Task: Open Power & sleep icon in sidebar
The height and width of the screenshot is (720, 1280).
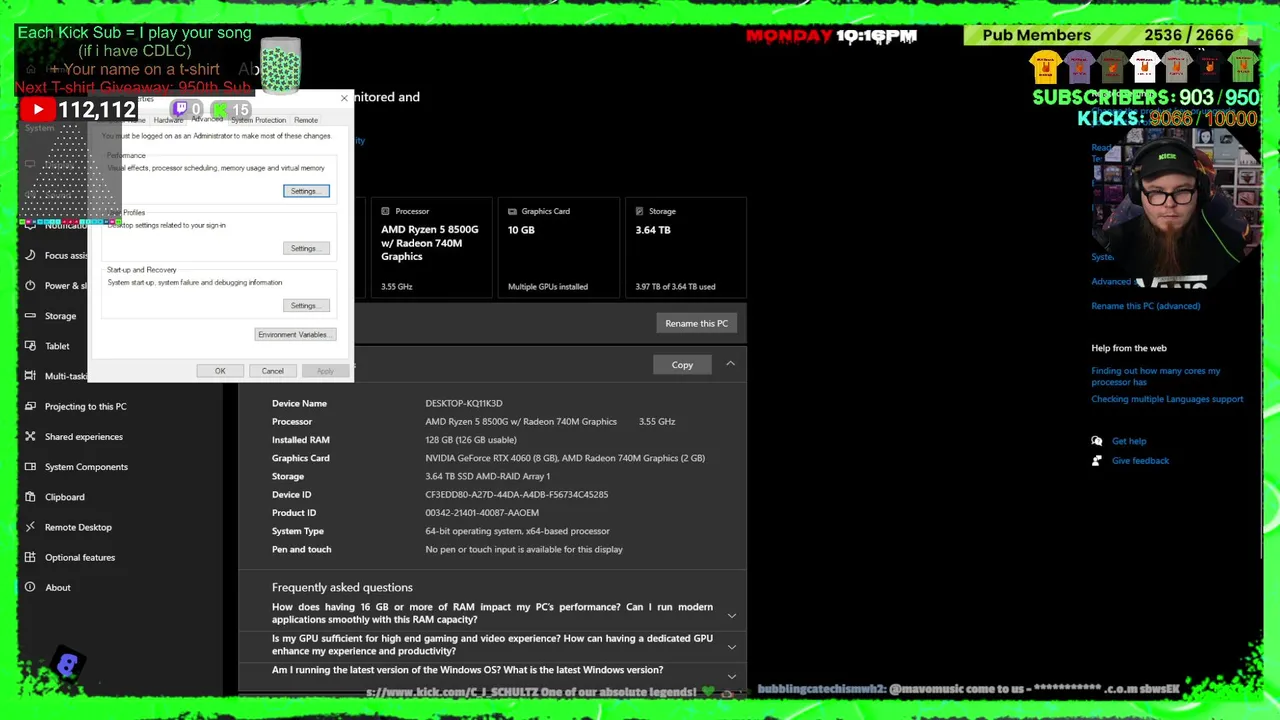Action: (x=30, y=285)
